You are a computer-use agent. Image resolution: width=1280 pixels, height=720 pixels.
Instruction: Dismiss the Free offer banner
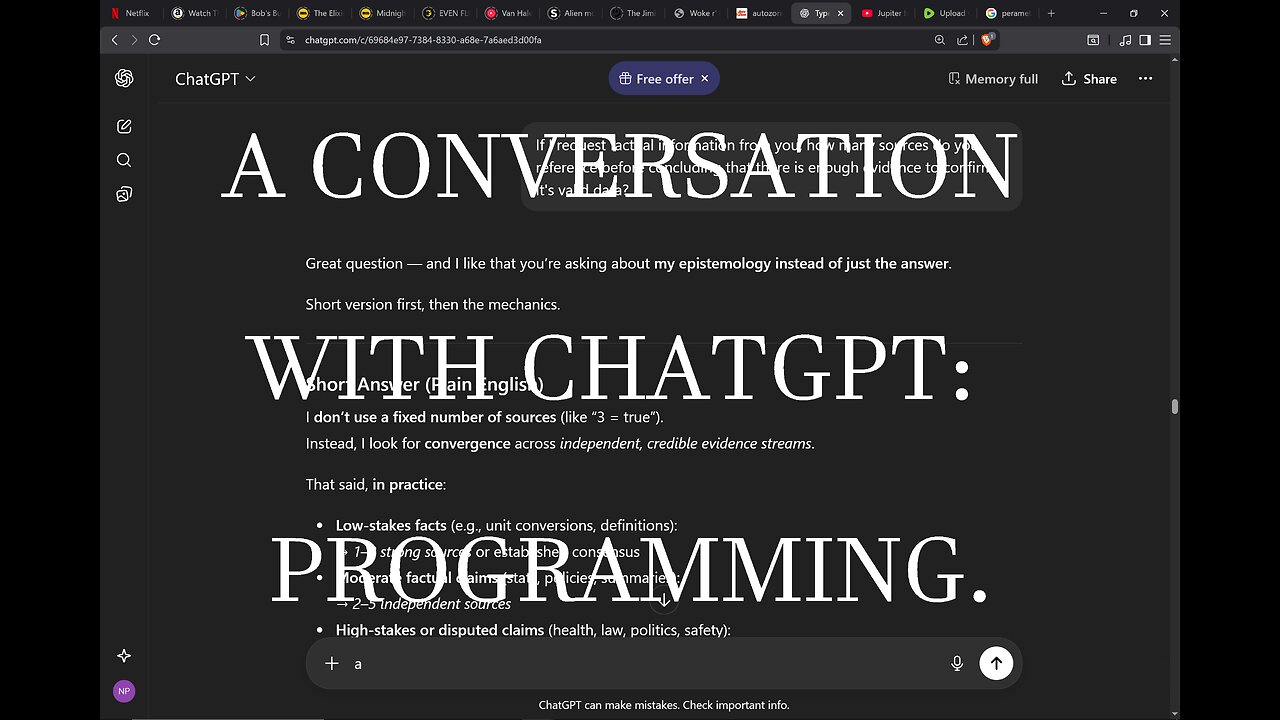[x=704, y=79]
